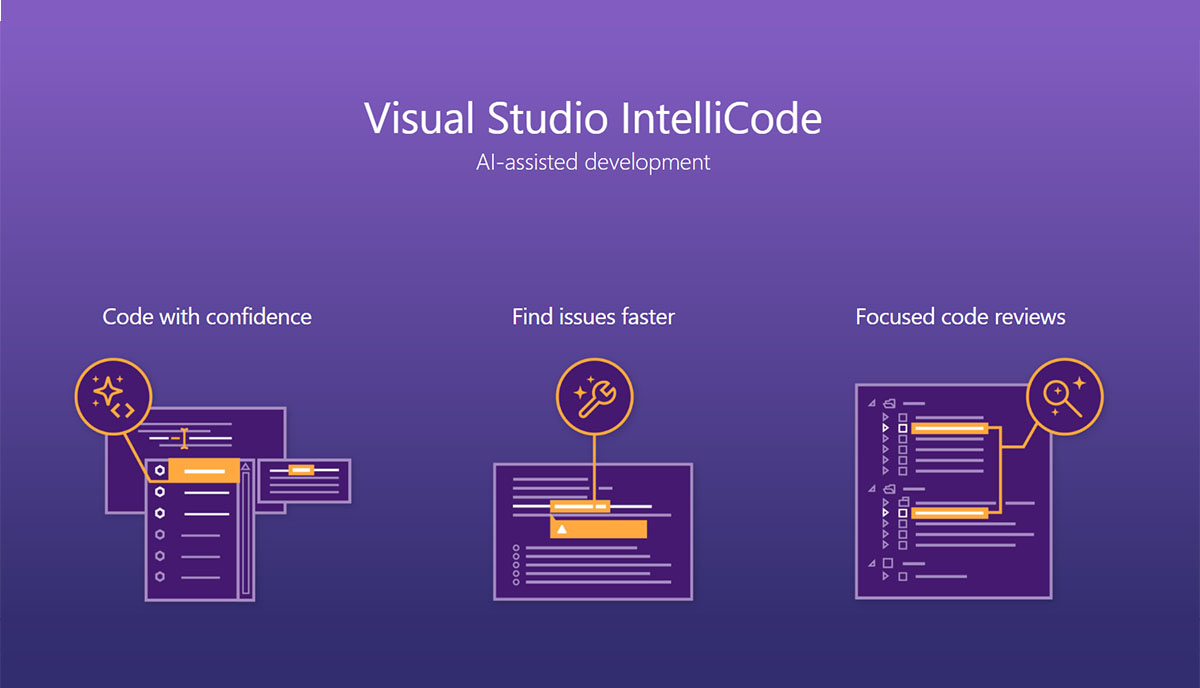This screenshot has height=688, width=1200.
Task: Click the sparkle magnifying glass circle icon
Action: point(1064,396)
